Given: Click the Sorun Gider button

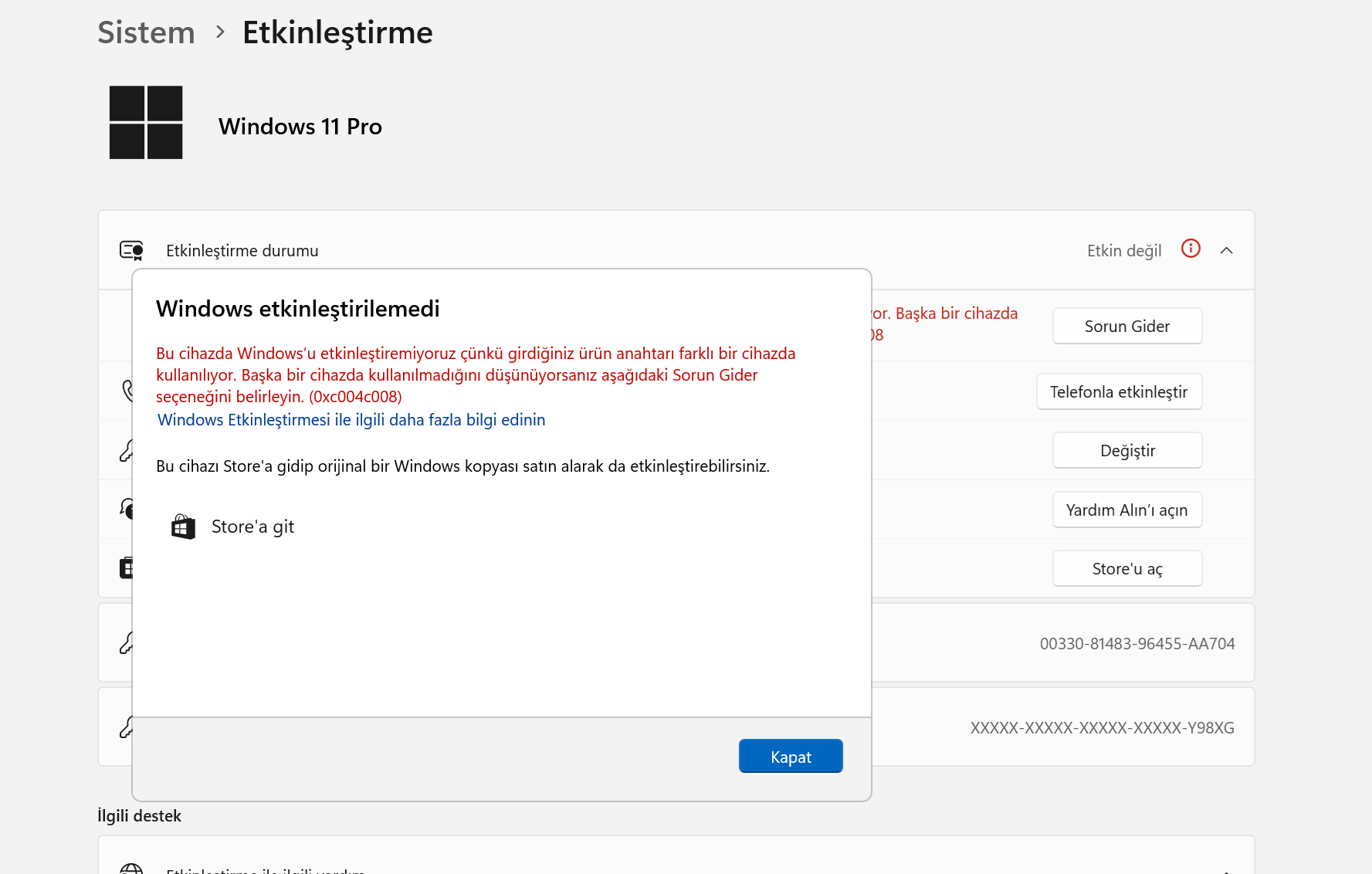Looking at the screenshot, I should tap(1126, 326).
